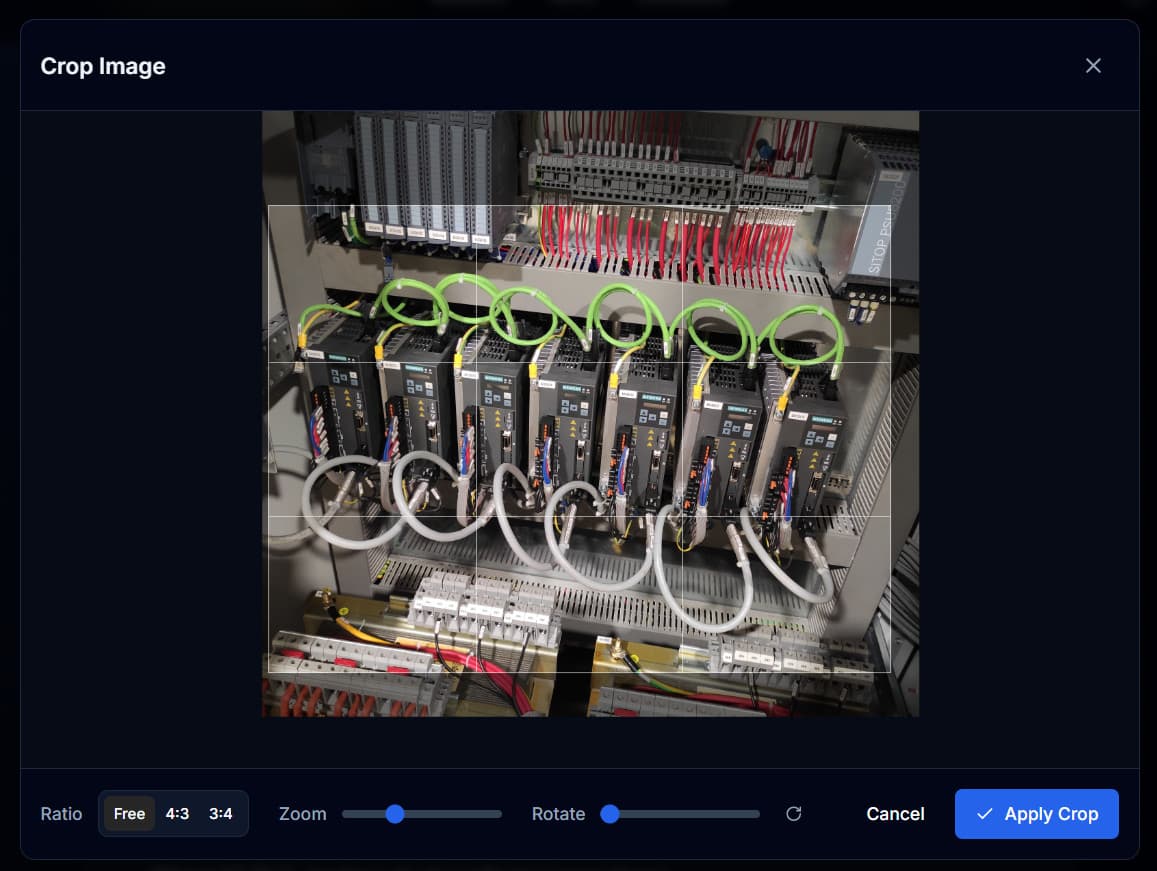The height and width of the screenshot is (871, 1157).
Task: Click the reset rotation icon
Action: pyautogui.click(x=794, y=814)
